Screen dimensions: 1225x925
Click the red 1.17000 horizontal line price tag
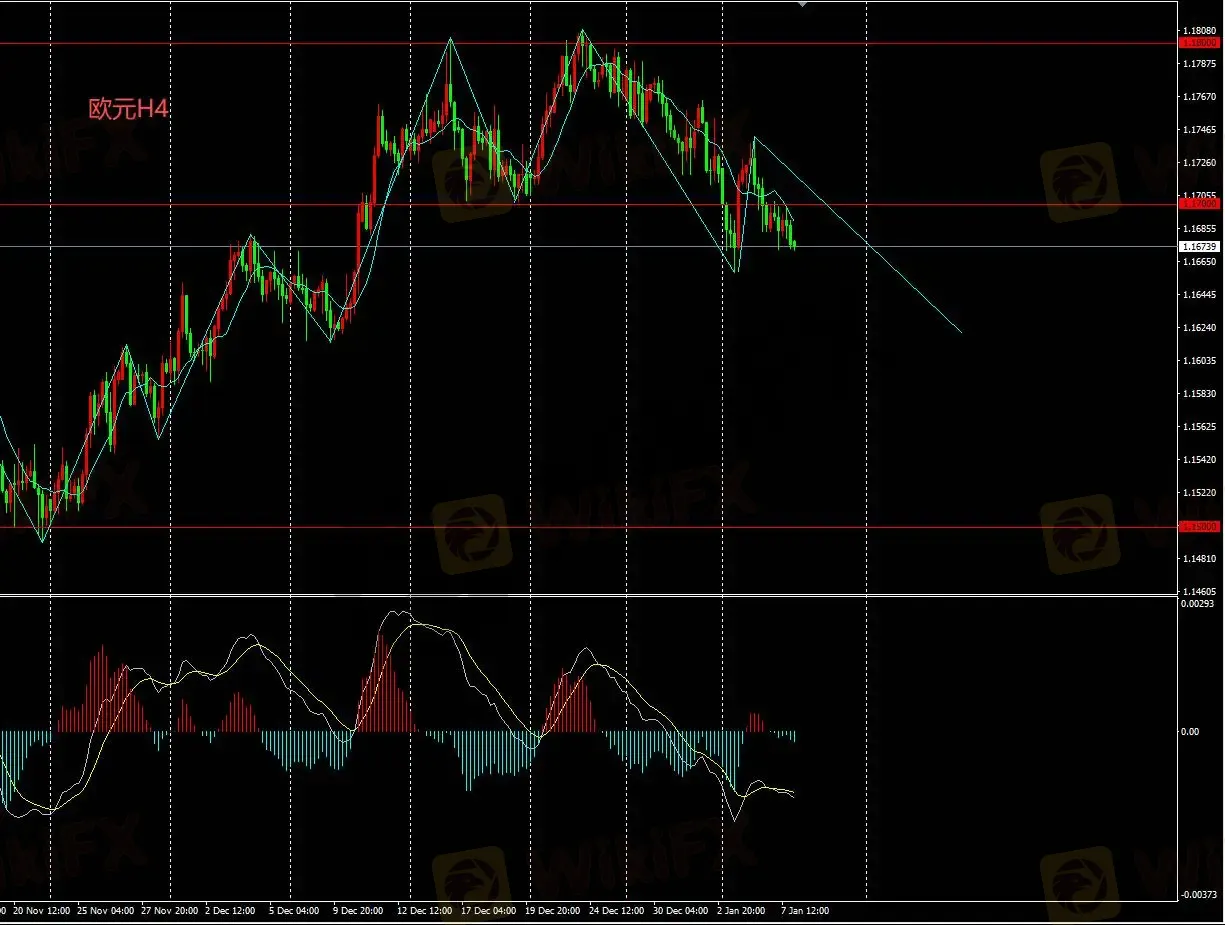(1200, 204)
